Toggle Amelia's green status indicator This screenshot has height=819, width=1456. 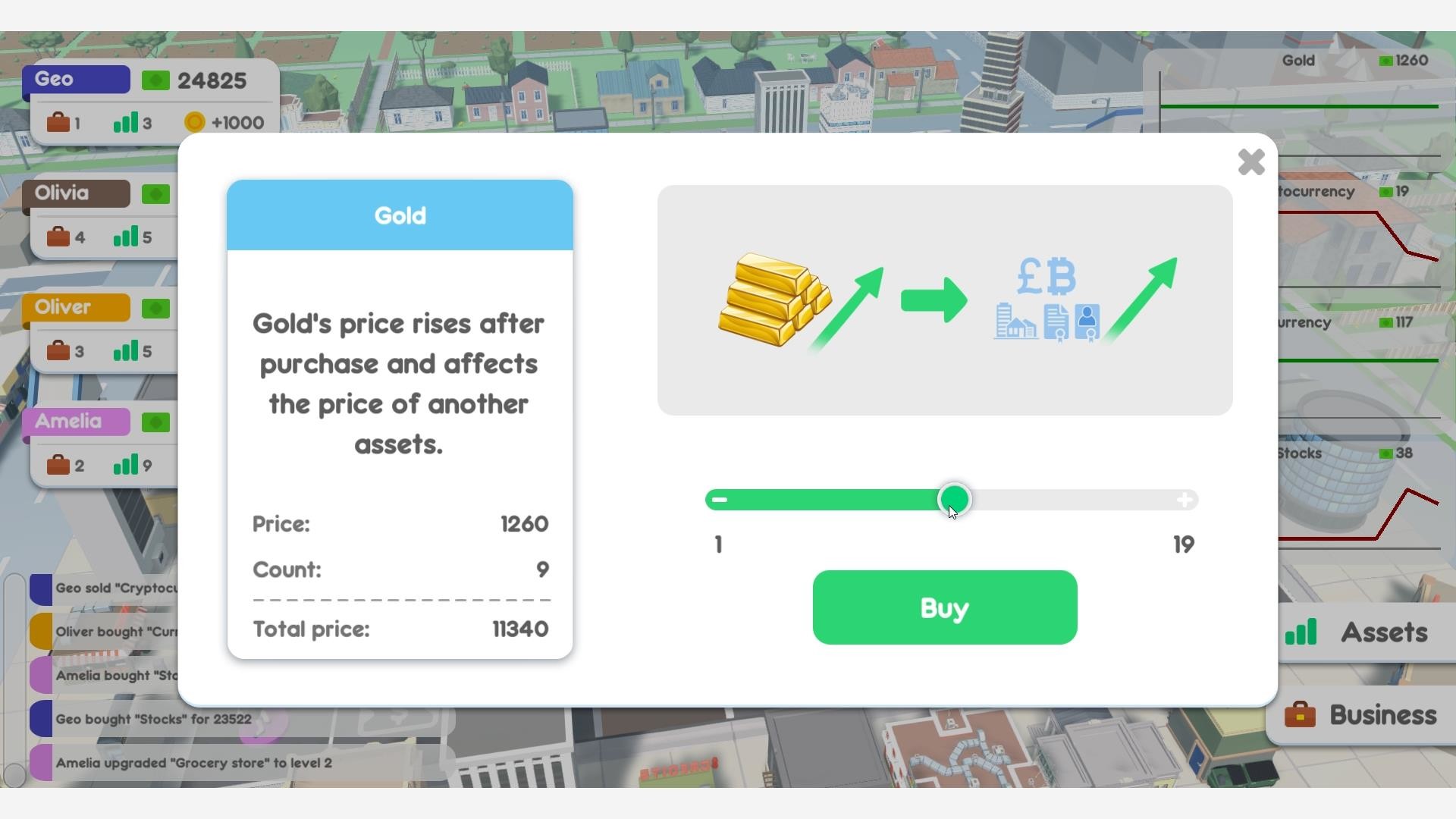click(x=155, y=422)
